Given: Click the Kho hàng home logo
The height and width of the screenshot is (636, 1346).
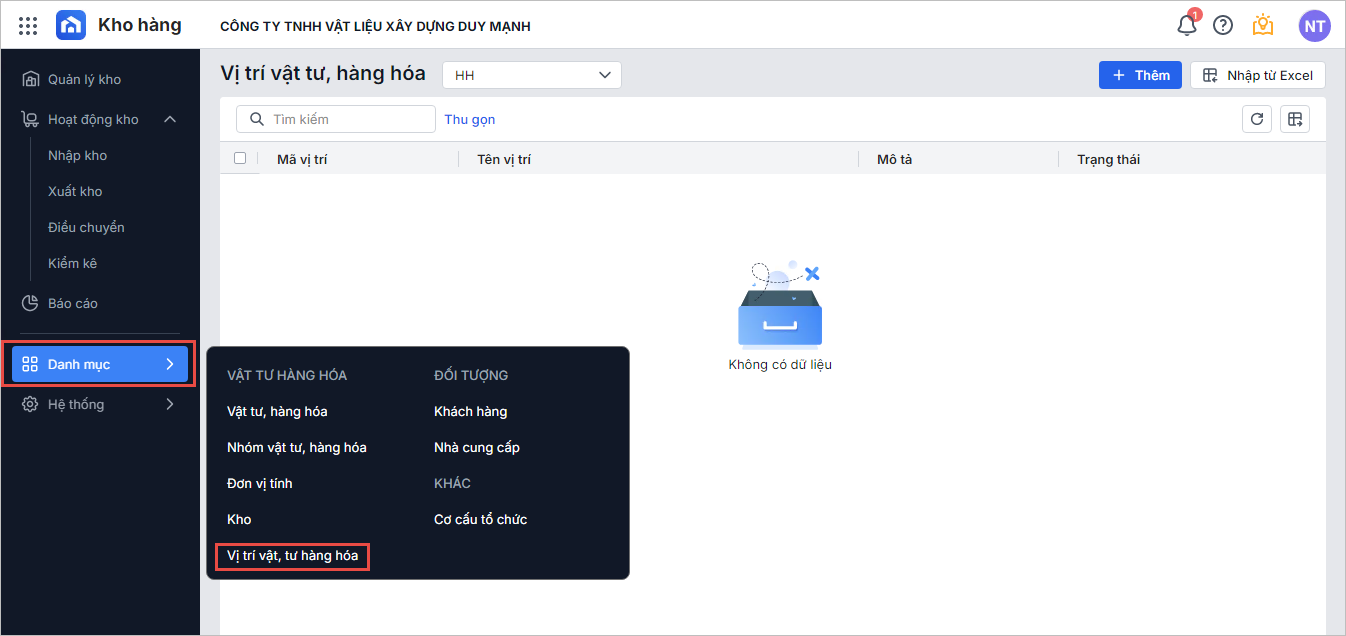Looking at the screenshot, I should tap(71, 25).
